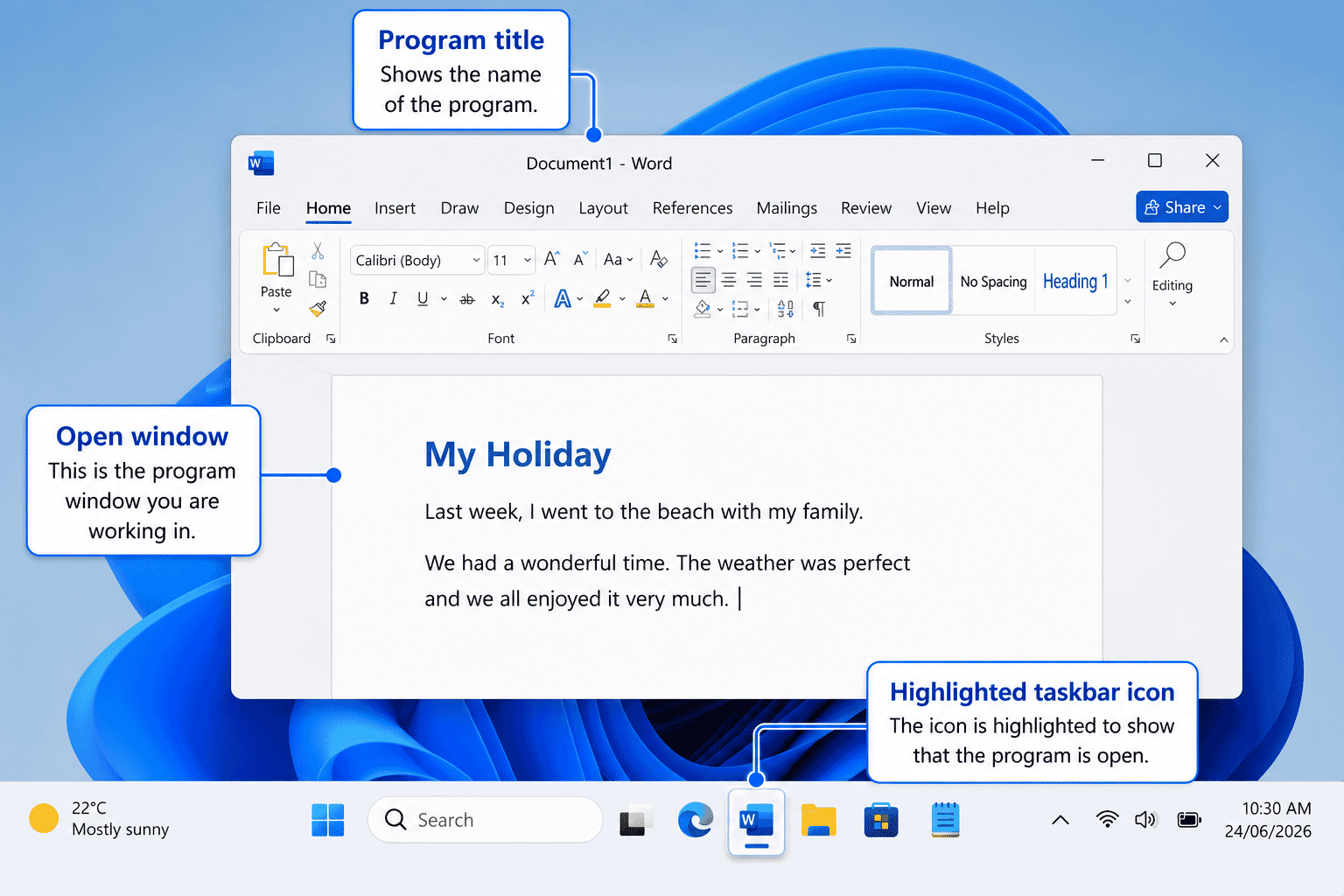Screen dimensions: 1344x896
Task: Toggle Bold formatting
Action: click(364, 298)
